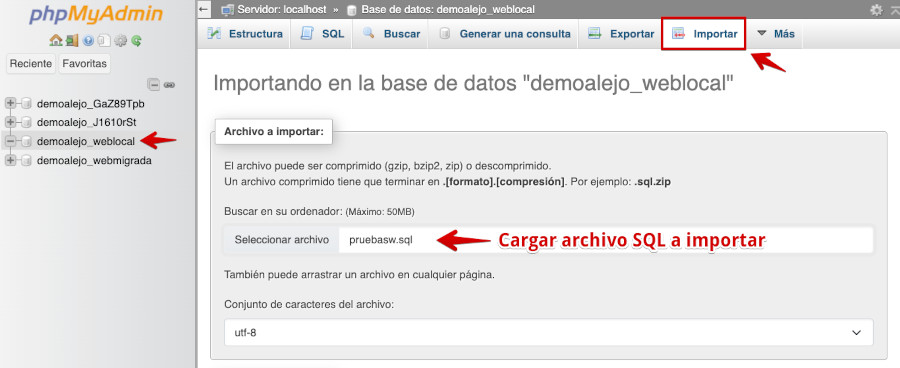This screenshot has height=368, width=900.
Task: Open the SQL documentation page icon
Action: tap(103, 40)
